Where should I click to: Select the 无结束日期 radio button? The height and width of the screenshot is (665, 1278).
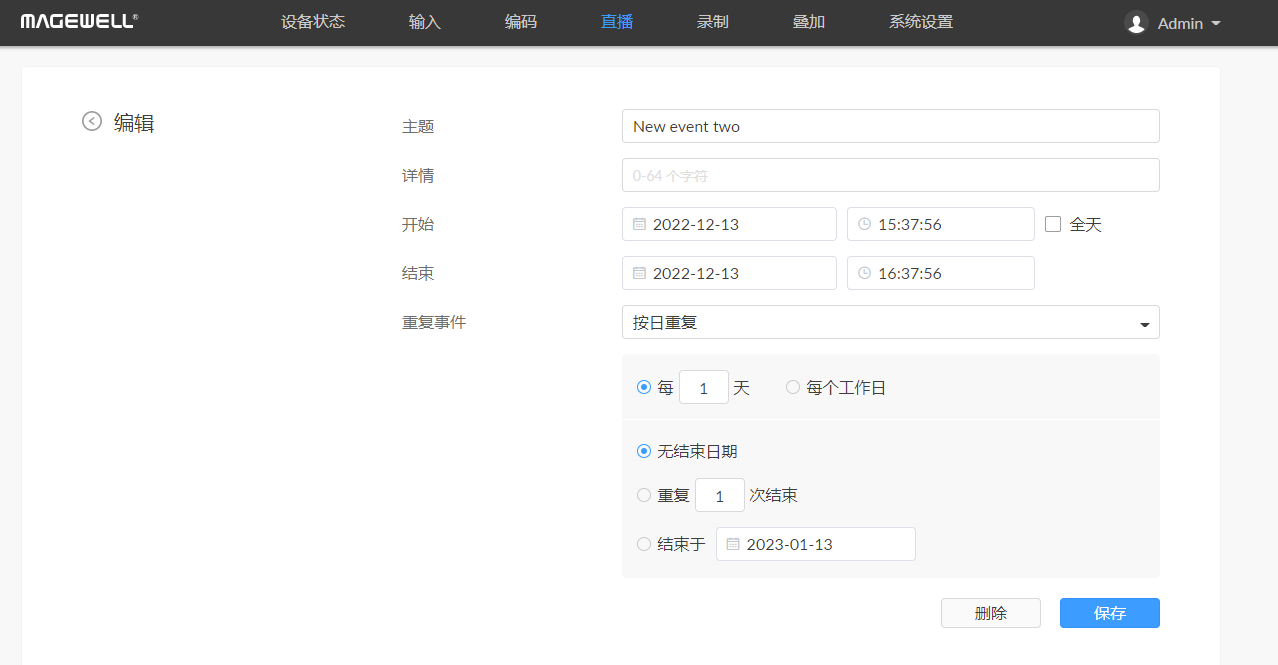[644, 451]
